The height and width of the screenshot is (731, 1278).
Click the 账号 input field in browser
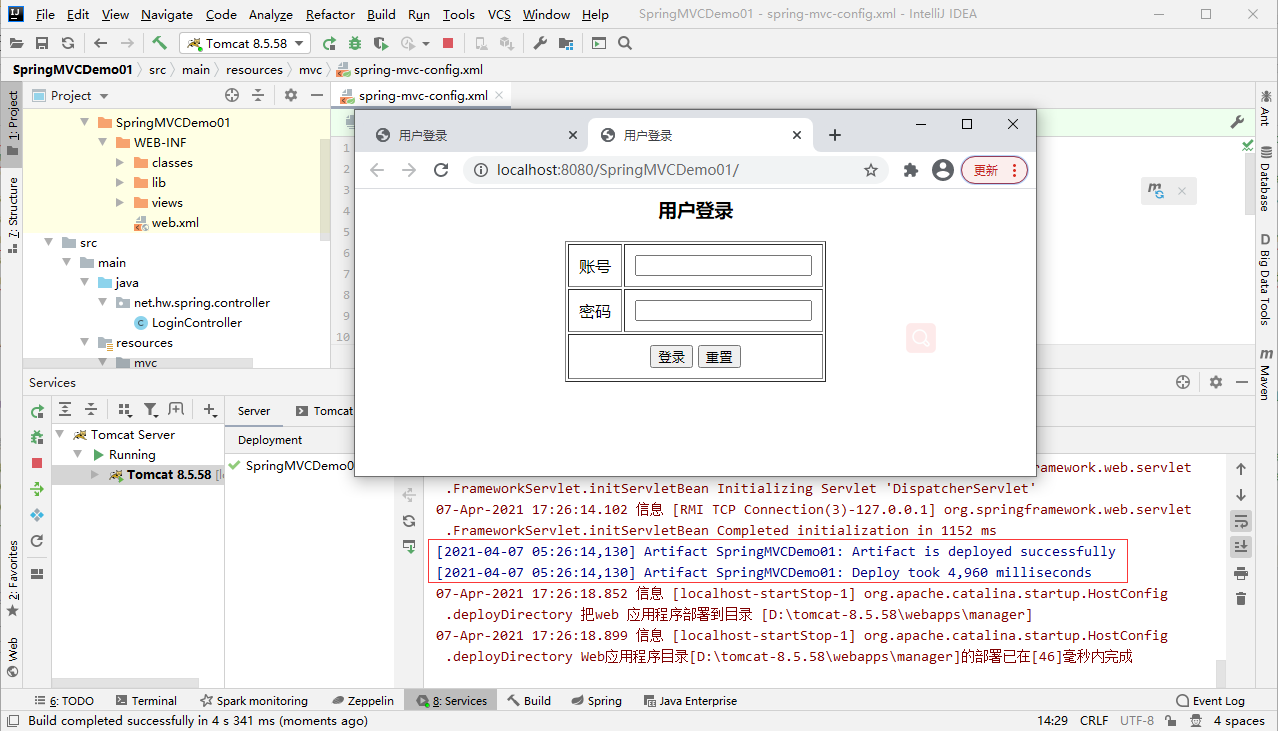[723, 265]
